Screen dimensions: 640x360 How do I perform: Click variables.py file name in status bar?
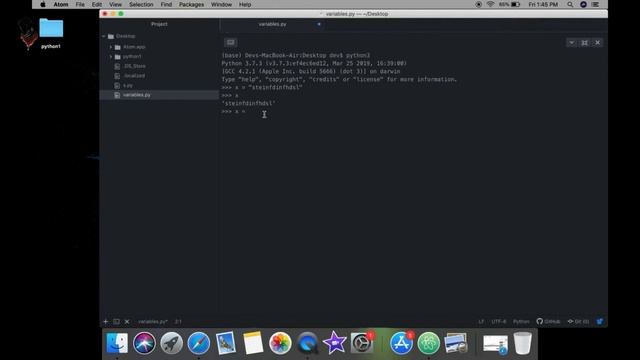click(153, 322)
